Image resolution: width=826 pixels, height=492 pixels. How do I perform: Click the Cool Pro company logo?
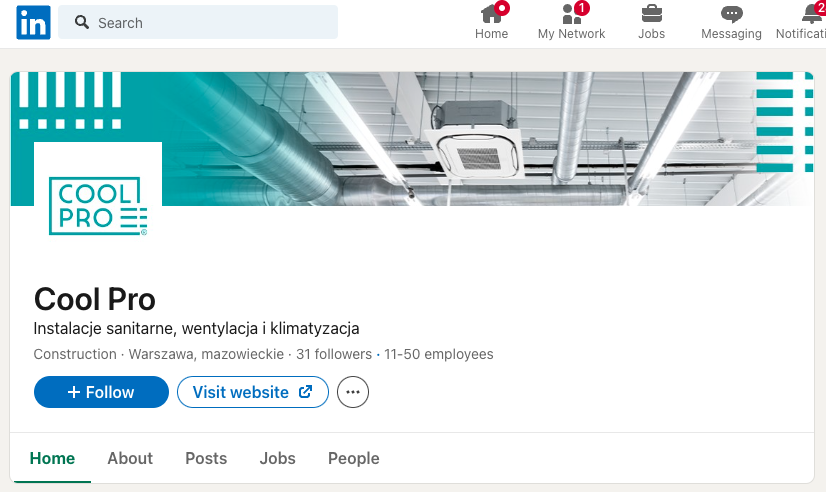98,206
